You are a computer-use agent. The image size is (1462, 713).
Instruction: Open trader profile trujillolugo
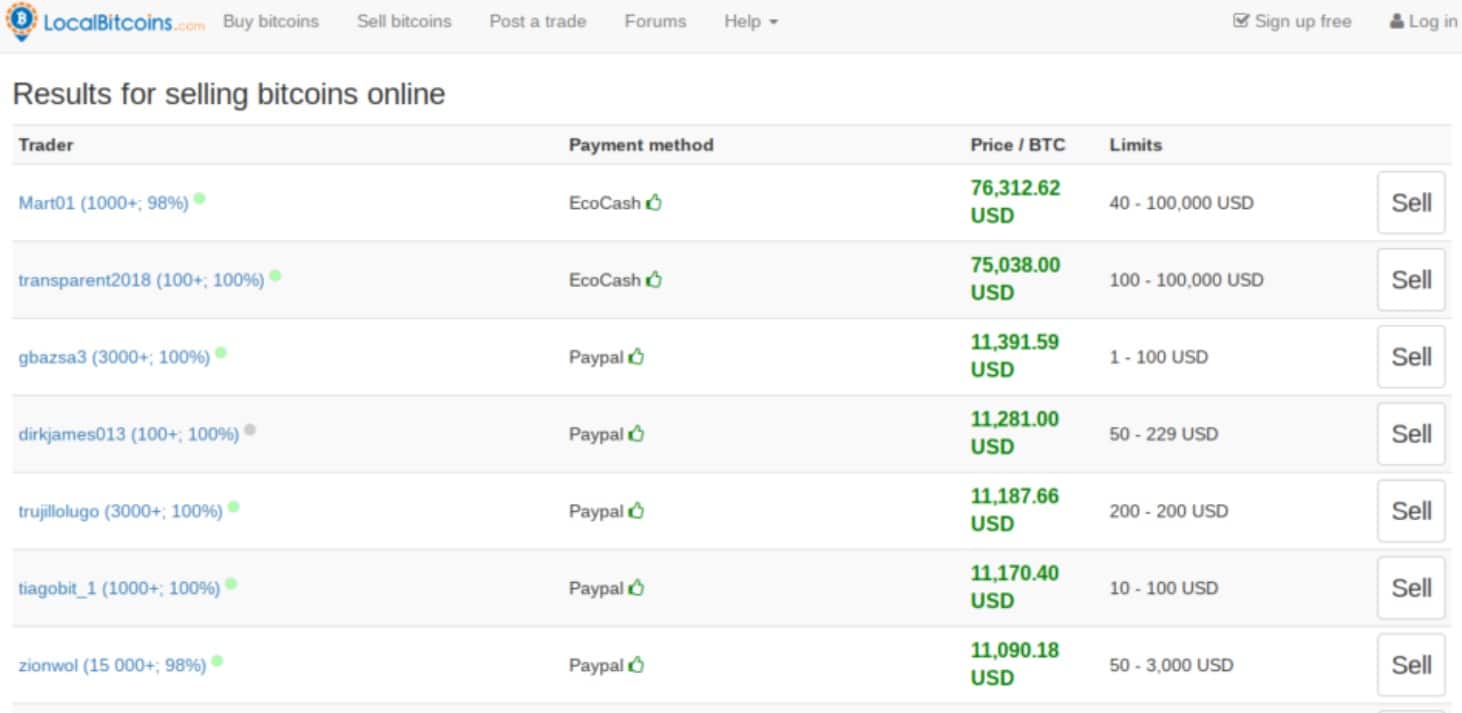120,511
